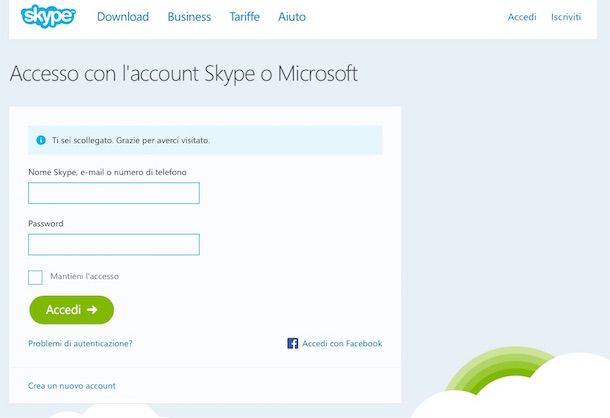Click Accedi in the top navigation
Image resolution: width=610 pixels, height=418 pixels.
[522, 17]
